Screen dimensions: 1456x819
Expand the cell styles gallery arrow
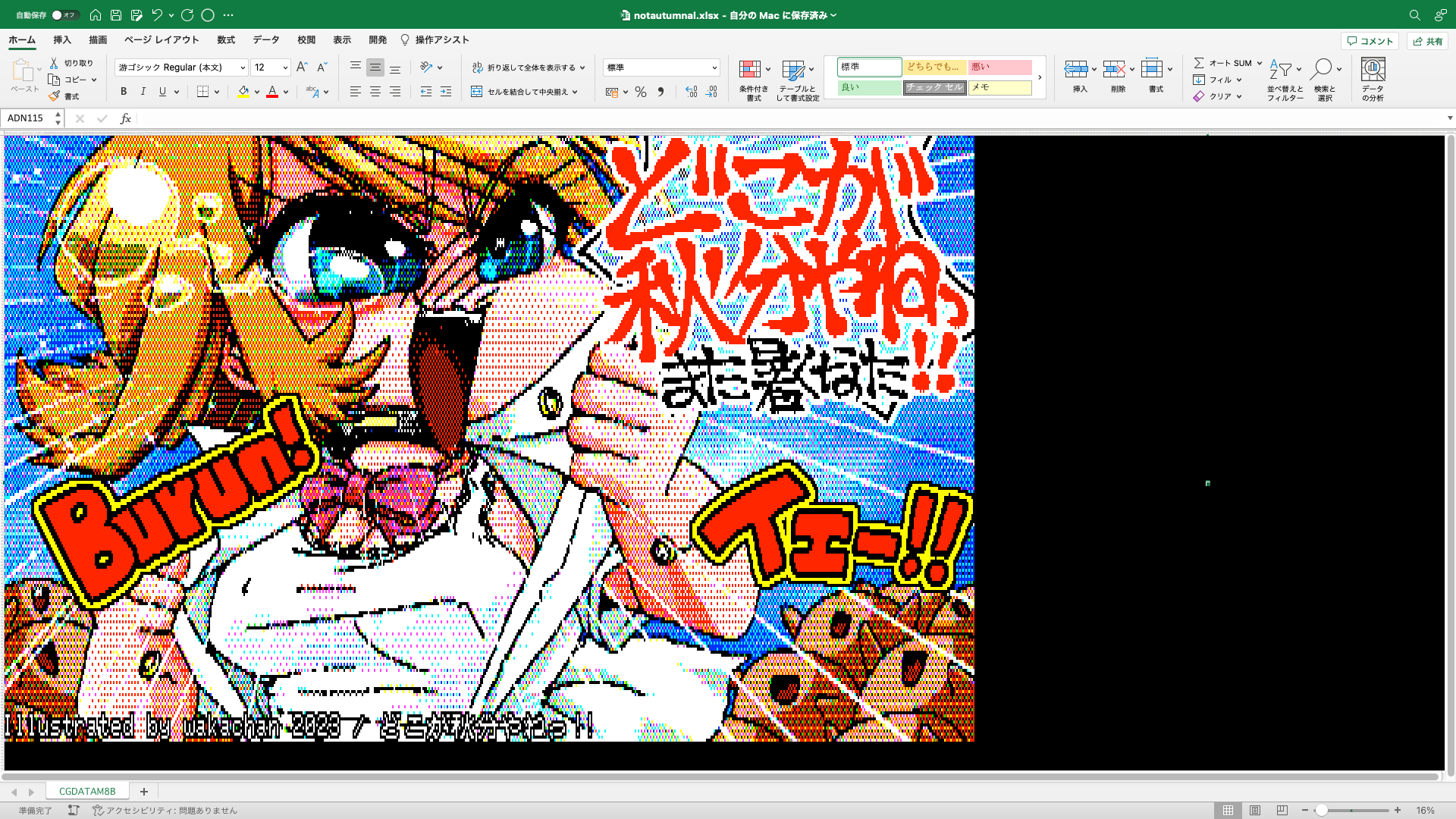(1040, 77)
